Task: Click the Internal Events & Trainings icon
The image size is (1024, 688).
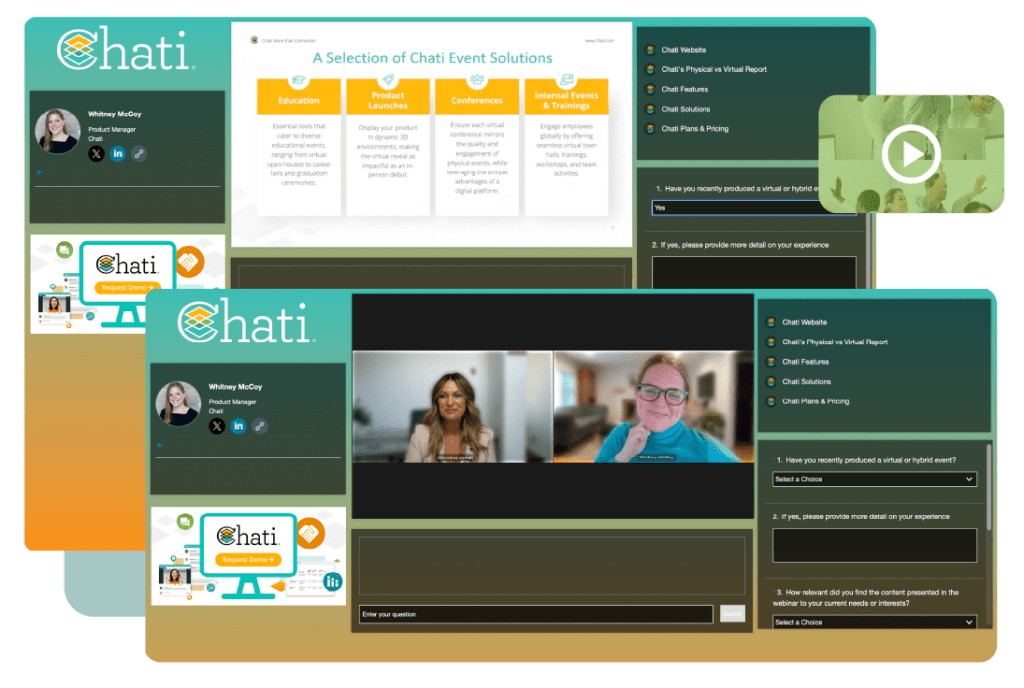Action: pos(568,76)
